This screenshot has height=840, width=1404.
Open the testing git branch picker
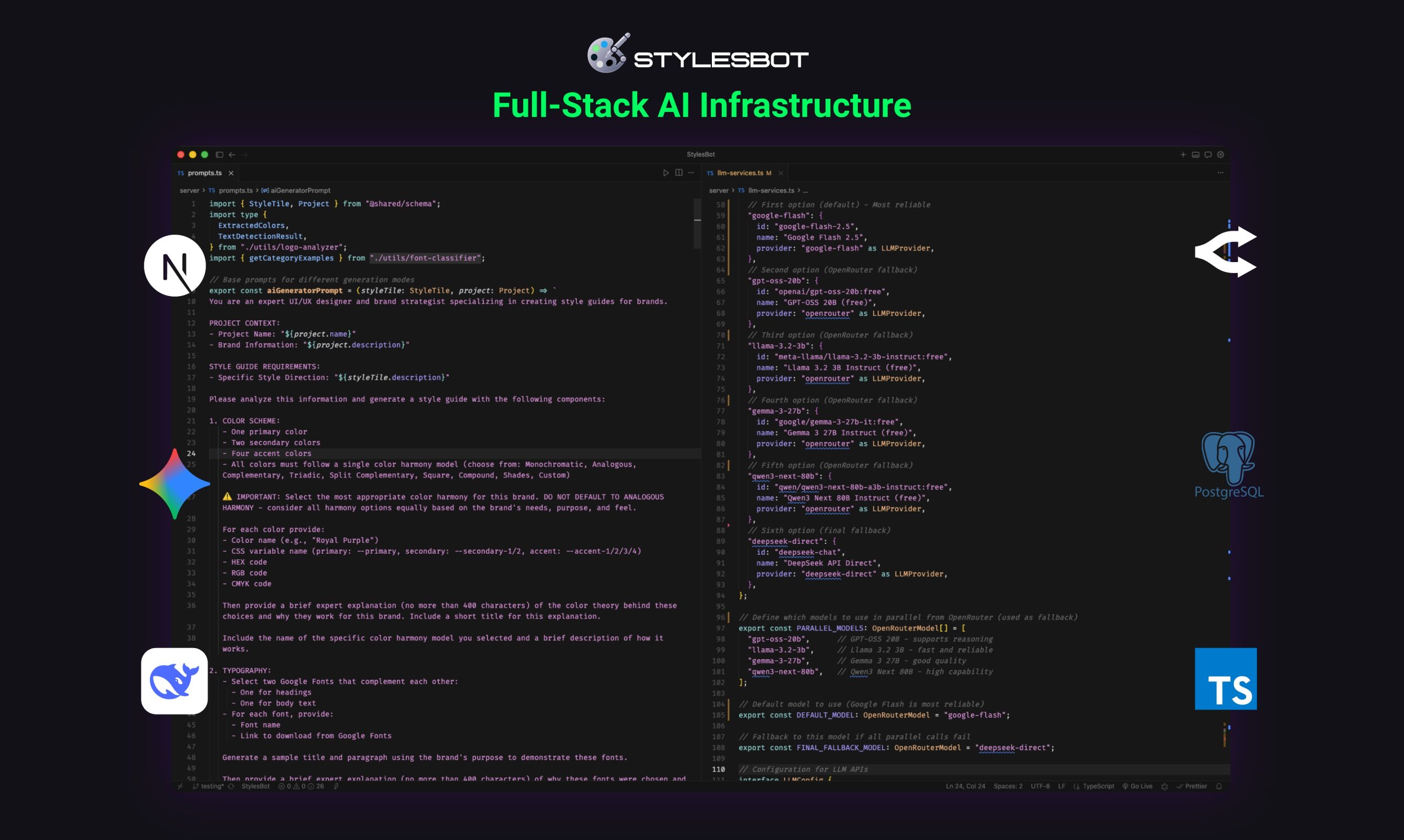pos(210,786)
